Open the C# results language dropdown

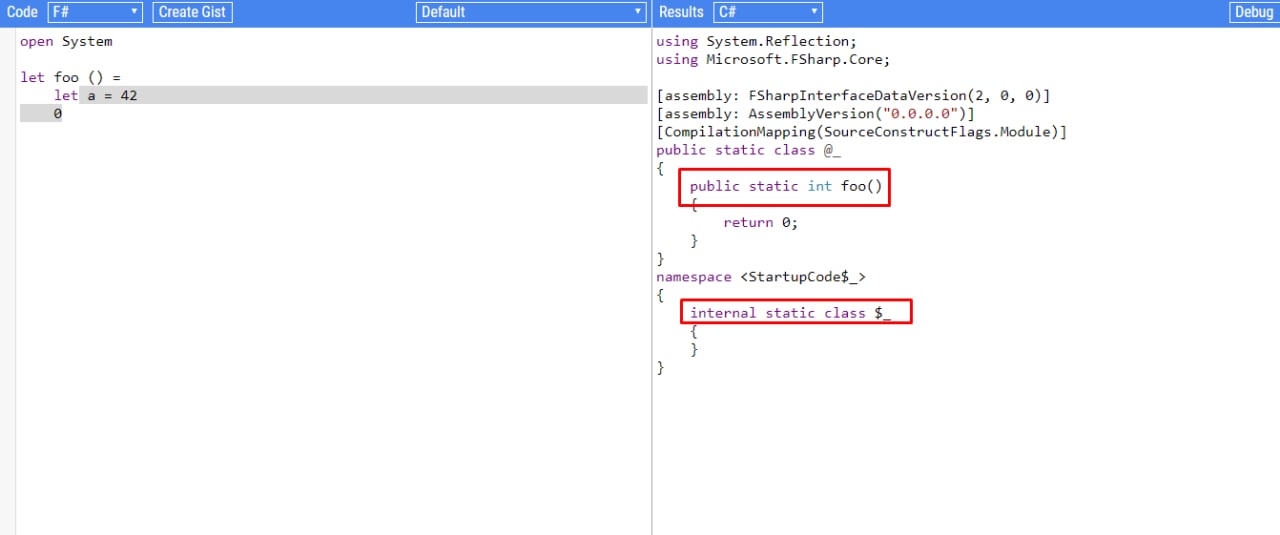click(768, 12)
